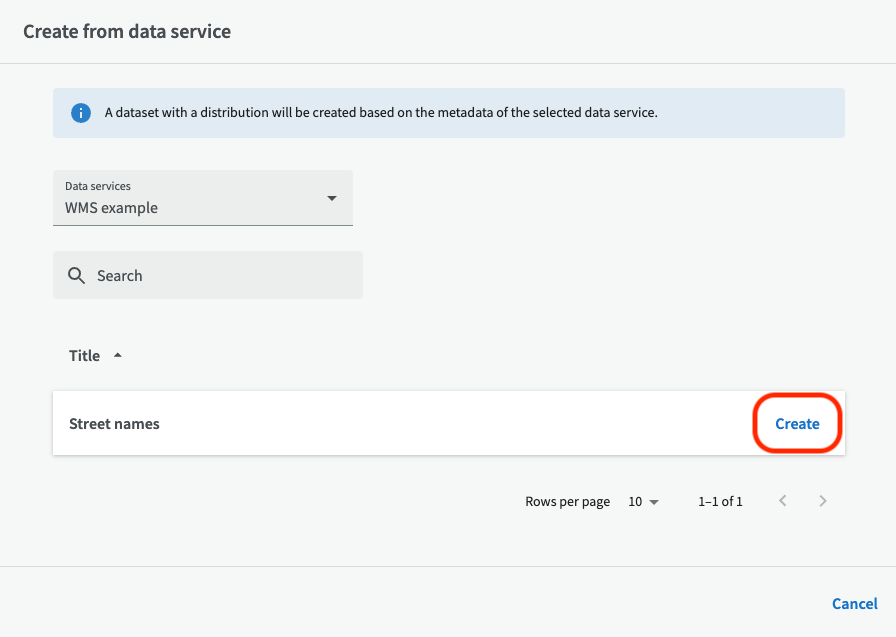Screen dimensions: 896x637
Task: Click the Create from data service heading
Action: [x=127, y=32]
